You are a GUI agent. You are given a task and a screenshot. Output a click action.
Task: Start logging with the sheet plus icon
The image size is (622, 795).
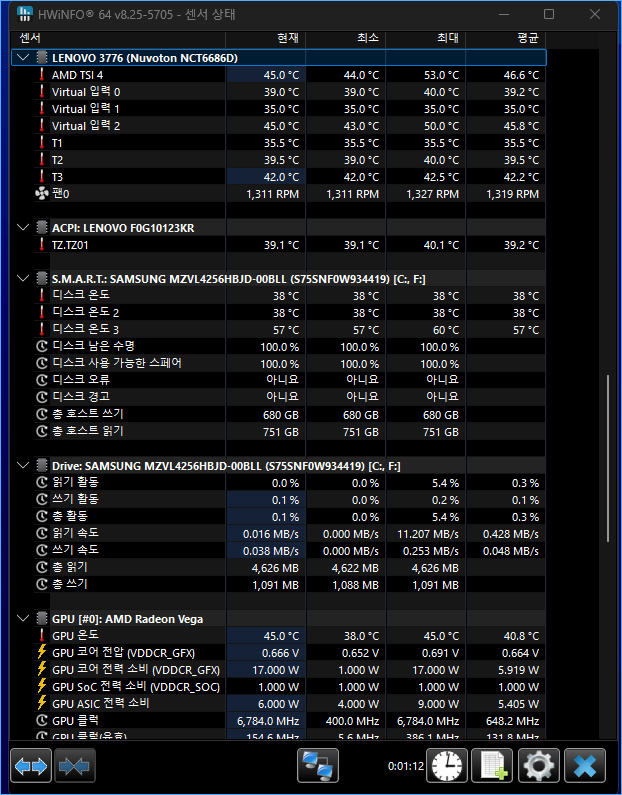[x=492, y=766]
